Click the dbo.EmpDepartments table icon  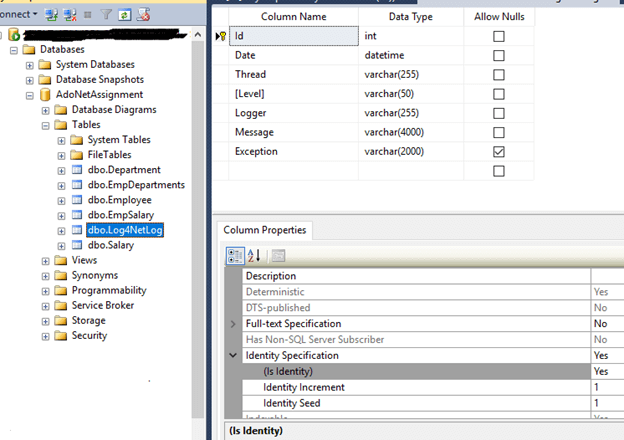pyautogui.click(x=77, y=185)
